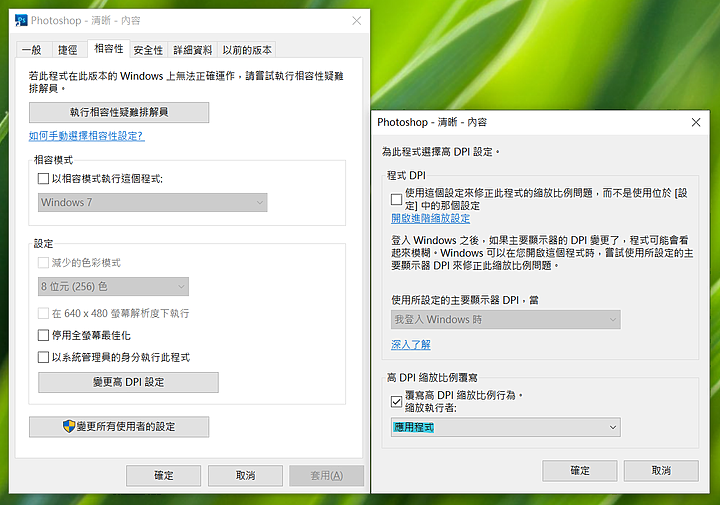Viewport: 720px width, 505px height.
Task: Toggle the 減少的色彩模式 checkbox
Action: [x=43, y=263]
